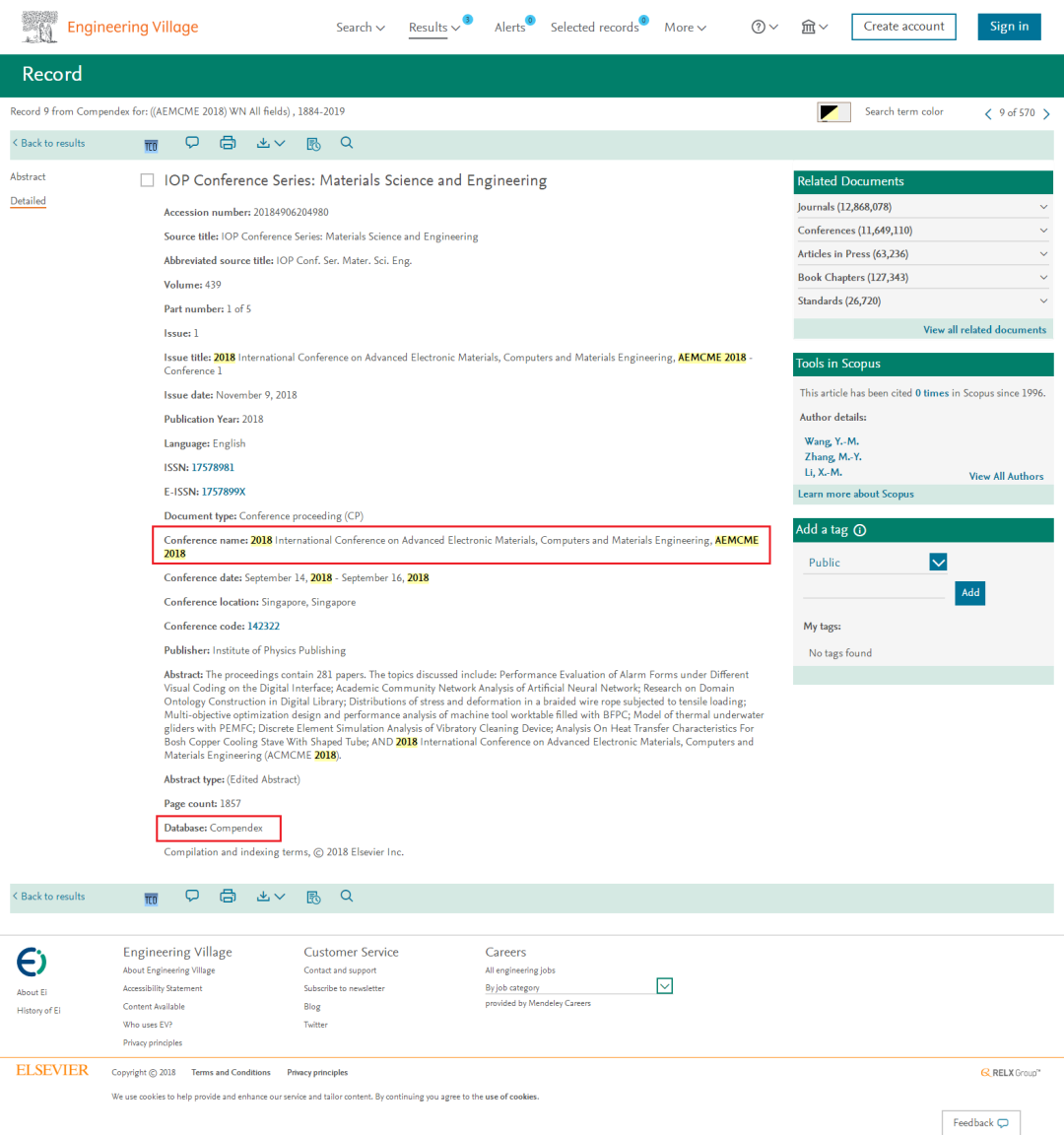This screenshot has height=1135, width=1064.
Task: Click the bottom toolbar full-text icon
Action: coord(151,899)
